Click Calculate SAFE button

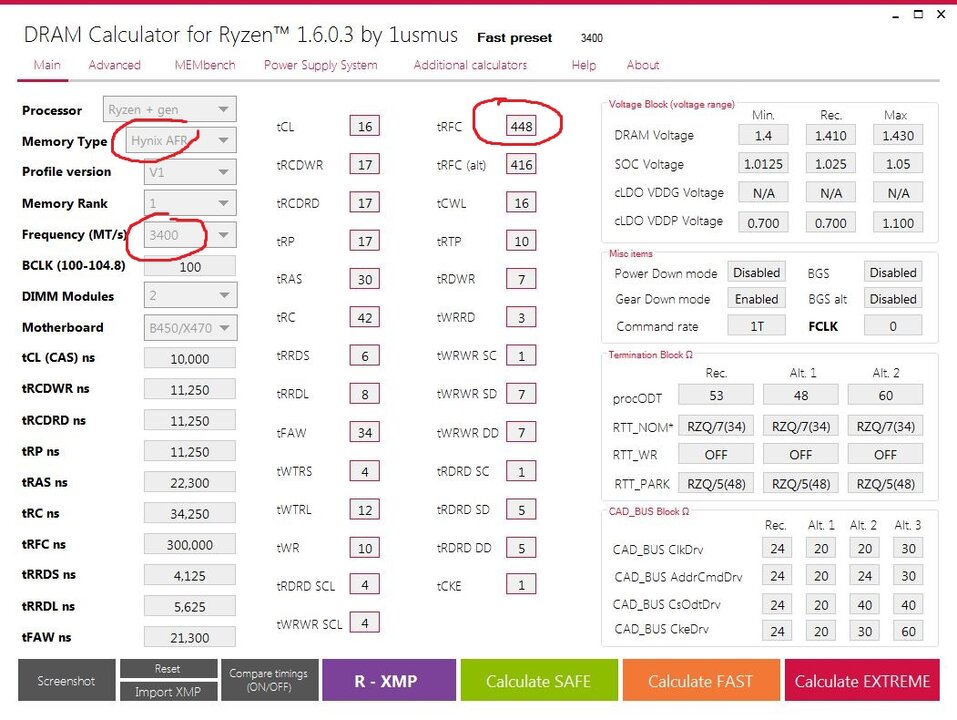(x=539, y=680)
